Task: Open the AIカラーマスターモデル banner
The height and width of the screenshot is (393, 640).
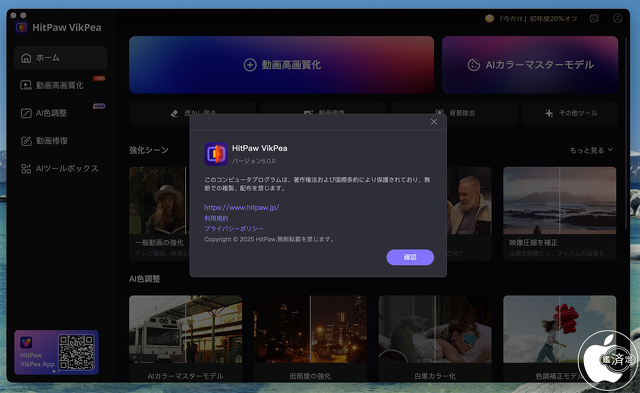Action: coord(530,64)
